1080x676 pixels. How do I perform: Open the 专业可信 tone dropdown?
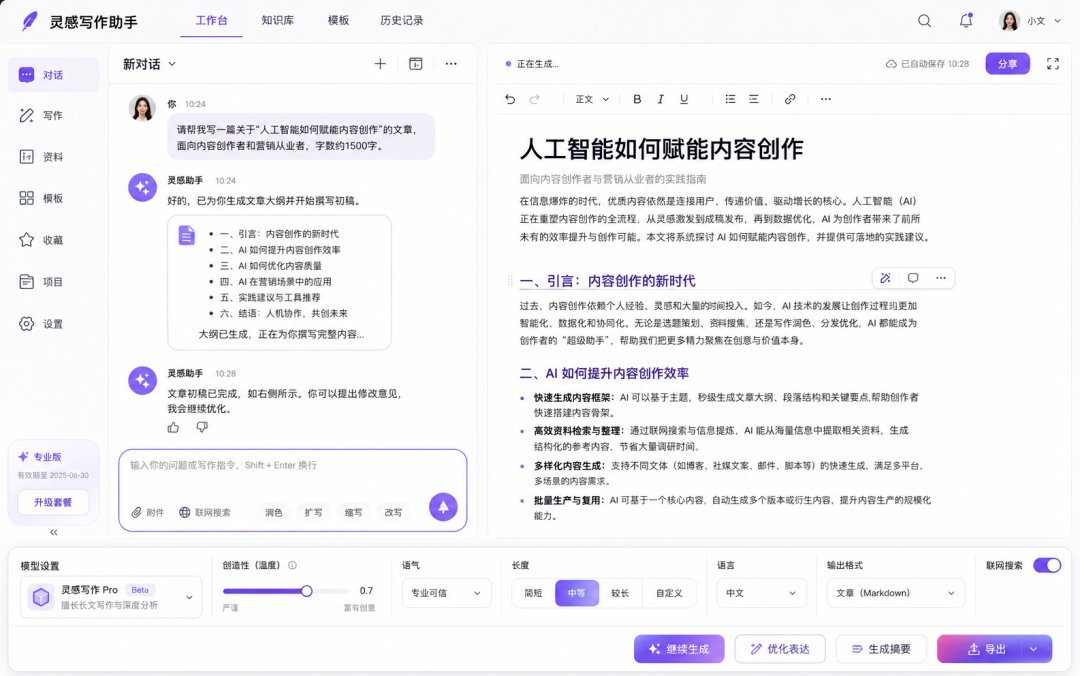446,593
